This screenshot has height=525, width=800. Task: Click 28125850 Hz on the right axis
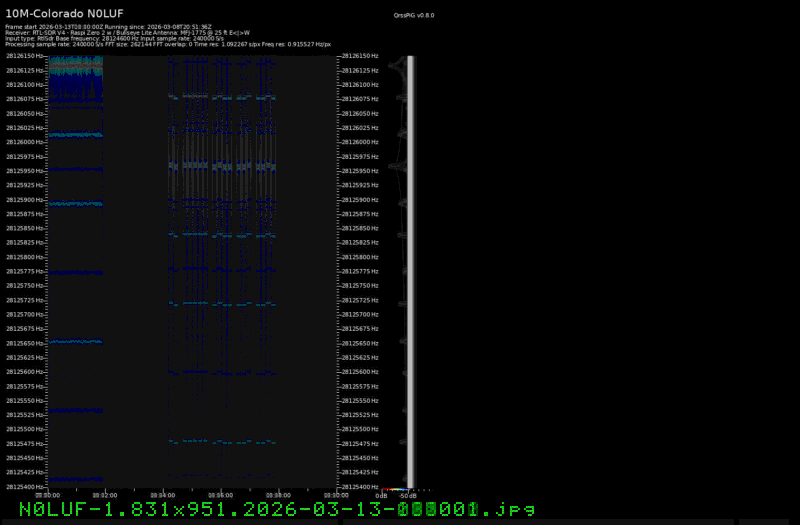[x=360, y=228]
